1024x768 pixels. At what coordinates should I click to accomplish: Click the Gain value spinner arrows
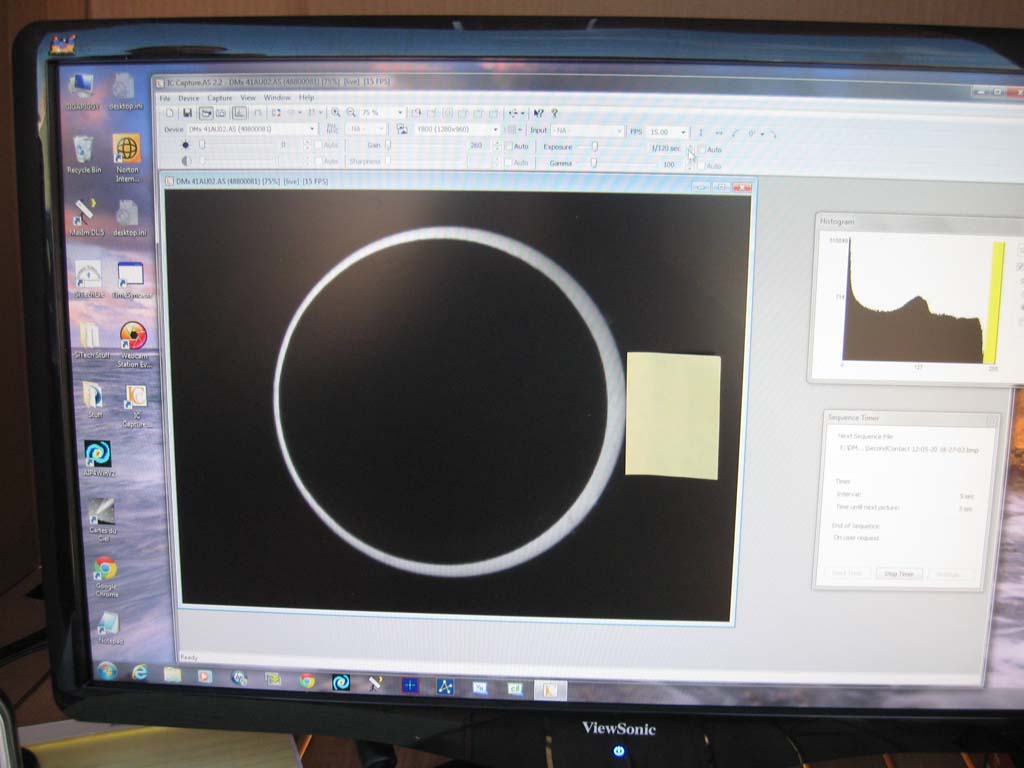tap(497, 146)
